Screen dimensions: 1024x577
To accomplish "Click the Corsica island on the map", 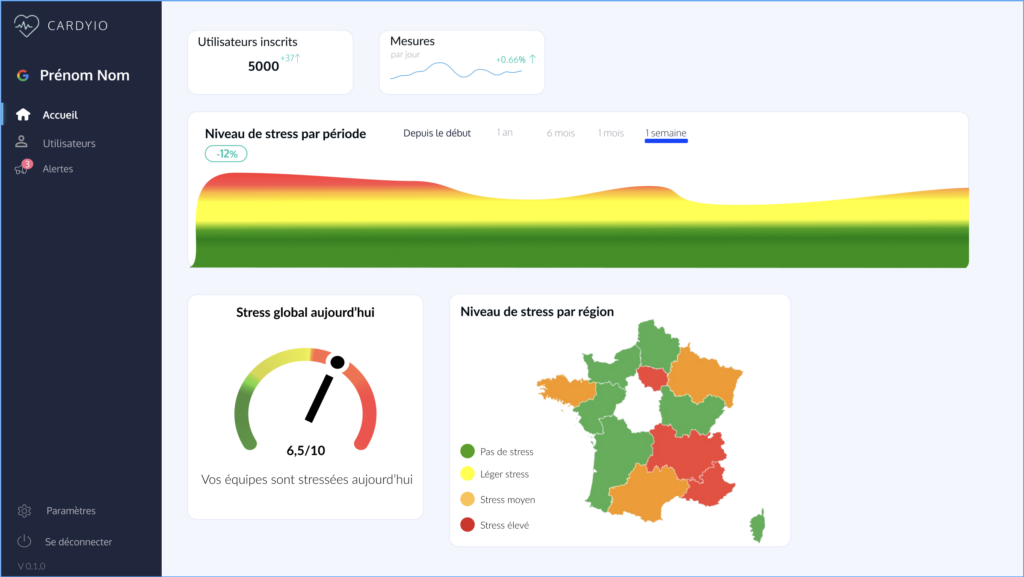I will 758,526.
